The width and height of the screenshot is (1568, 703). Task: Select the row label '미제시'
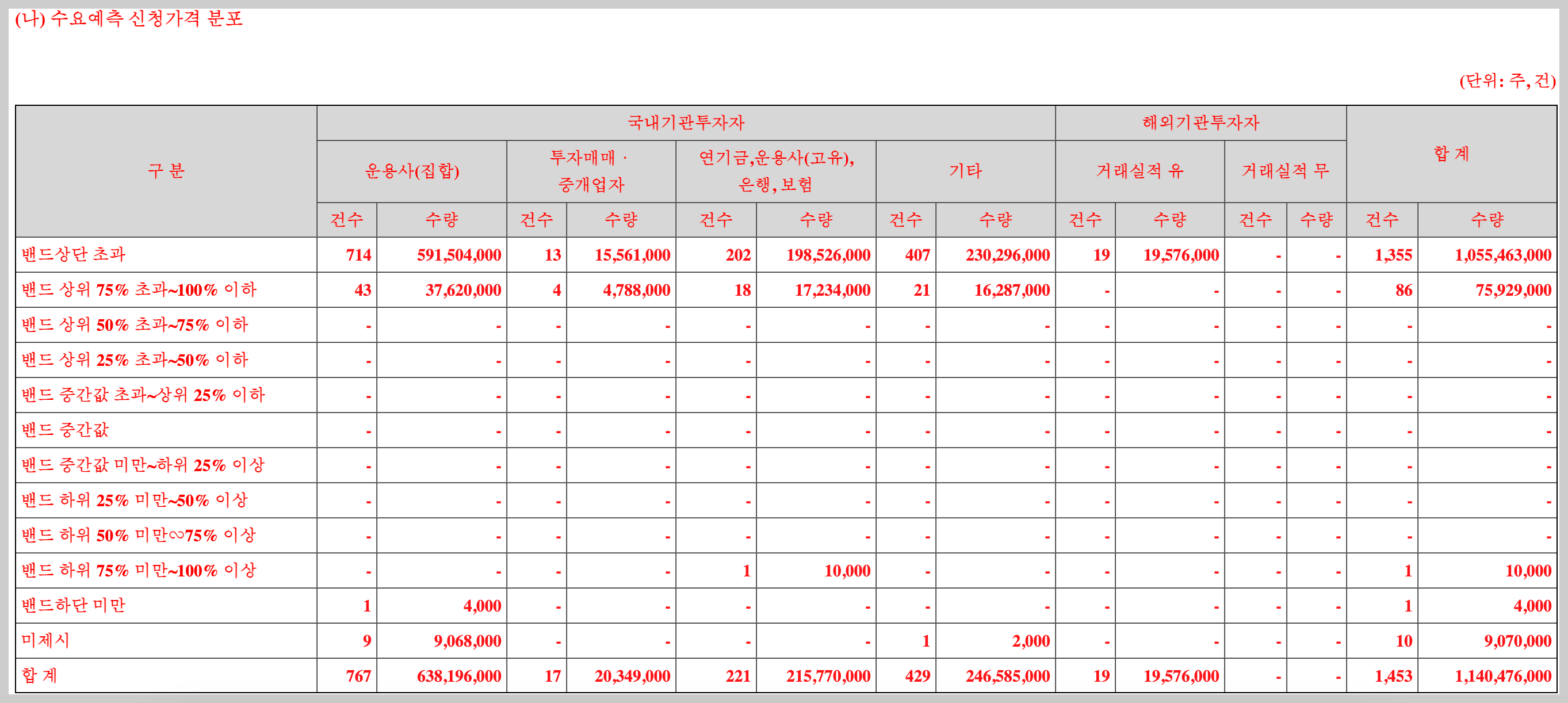45,640
